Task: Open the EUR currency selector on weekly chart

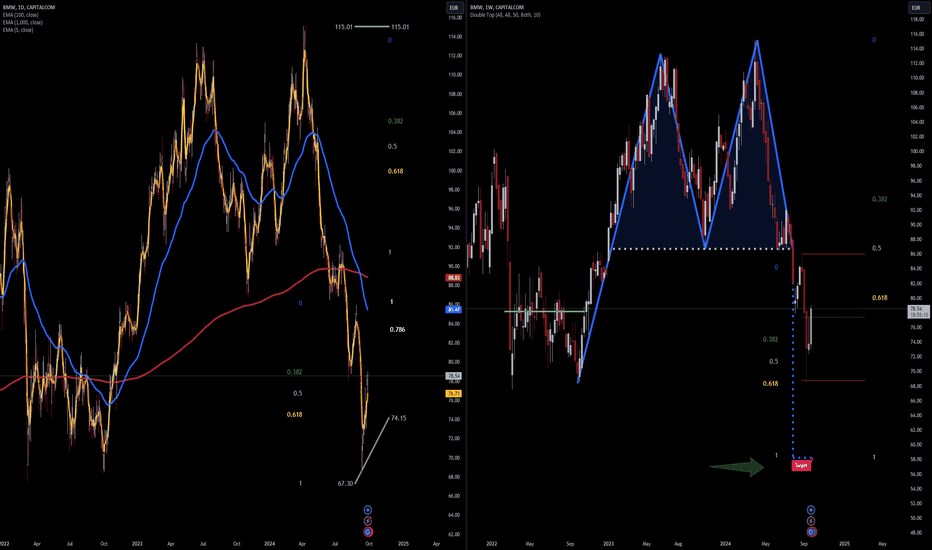Action: (x=915, y=7)
